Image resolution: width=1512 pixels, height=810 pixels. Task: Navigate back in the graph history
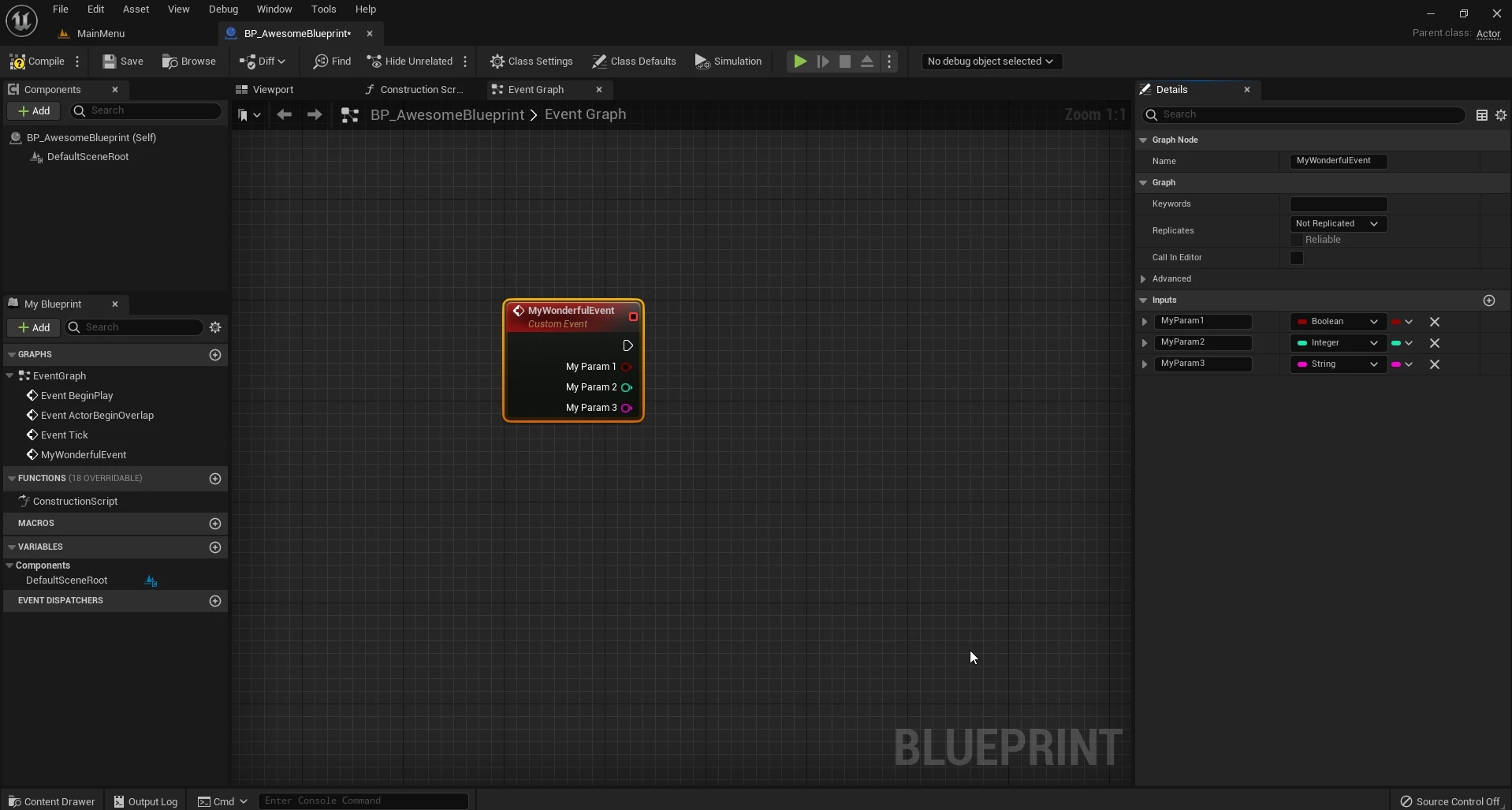(285, 115)
